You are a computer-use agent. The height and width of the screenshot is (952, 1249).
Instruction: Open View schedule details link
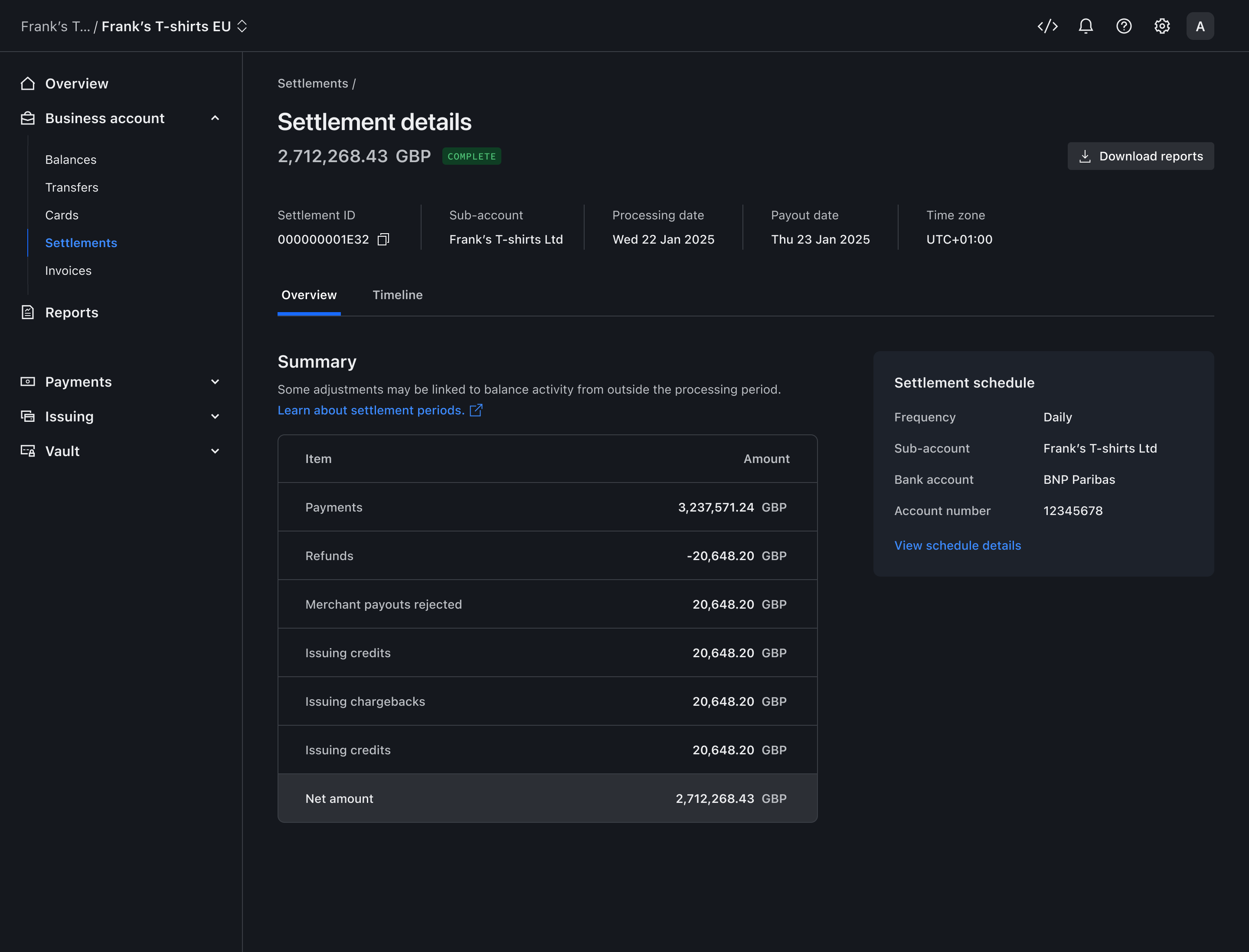click(957, 545)
